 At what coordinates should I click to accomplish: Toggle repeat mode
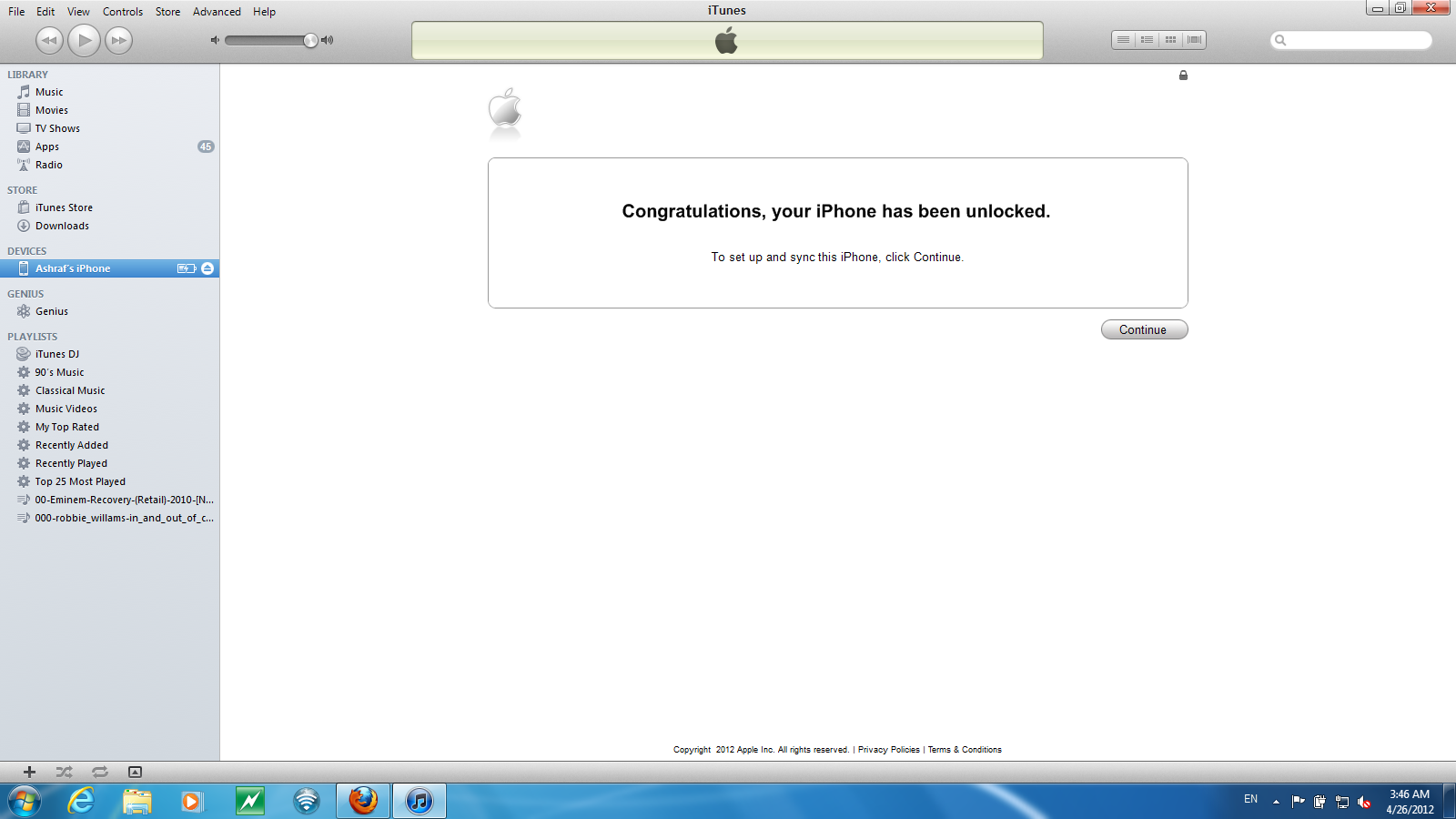pos(99,772)
